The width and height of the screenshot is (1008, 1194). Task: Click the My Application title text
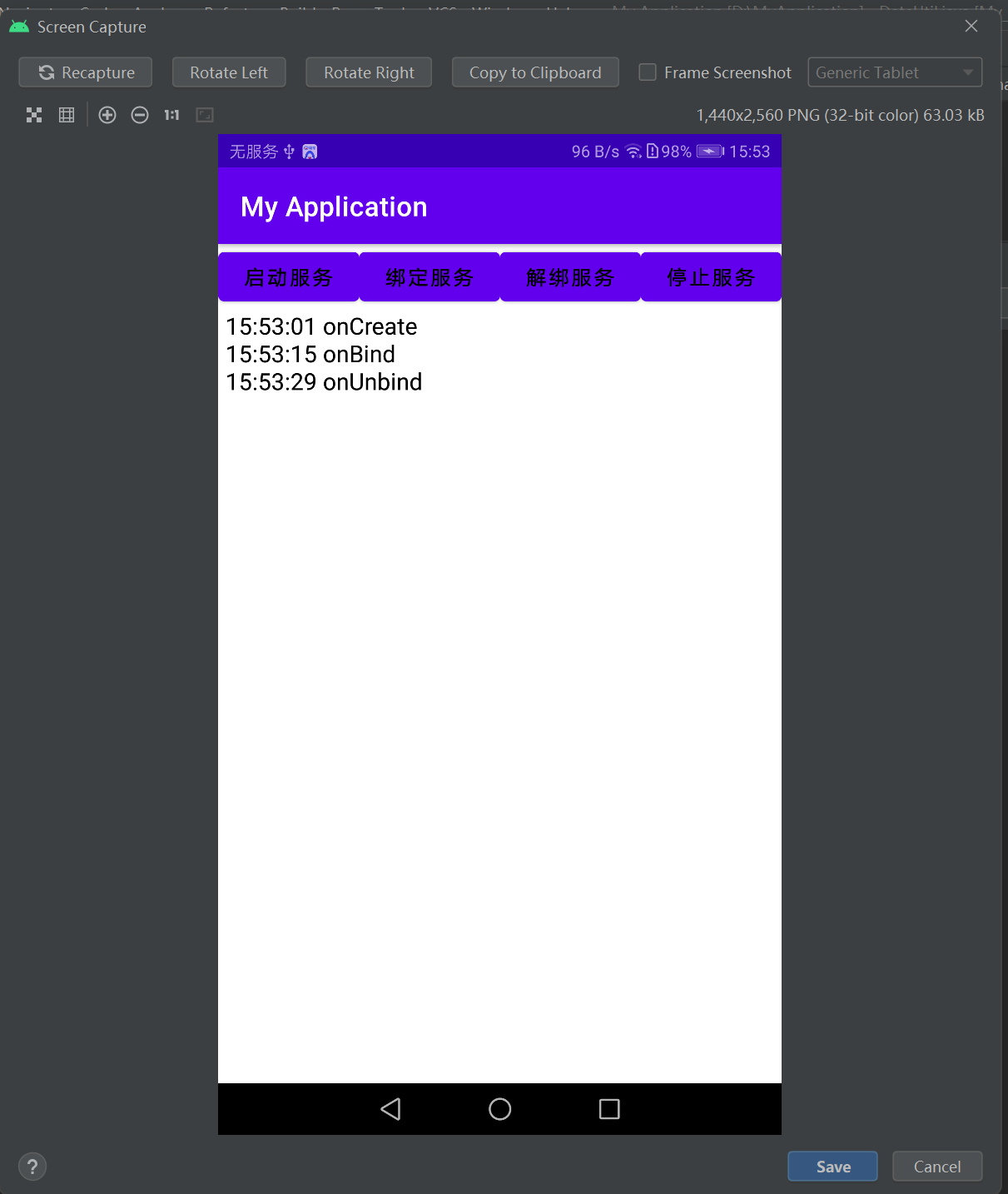tap(334, 207)
